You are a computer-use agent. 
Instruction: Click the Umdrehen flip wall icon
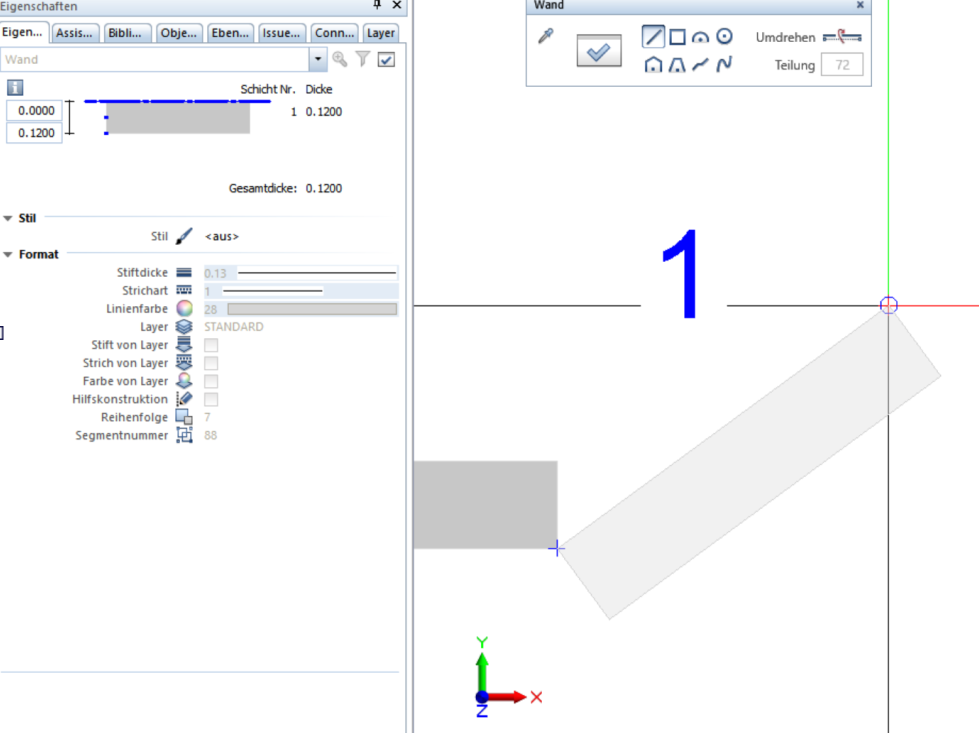841,37
